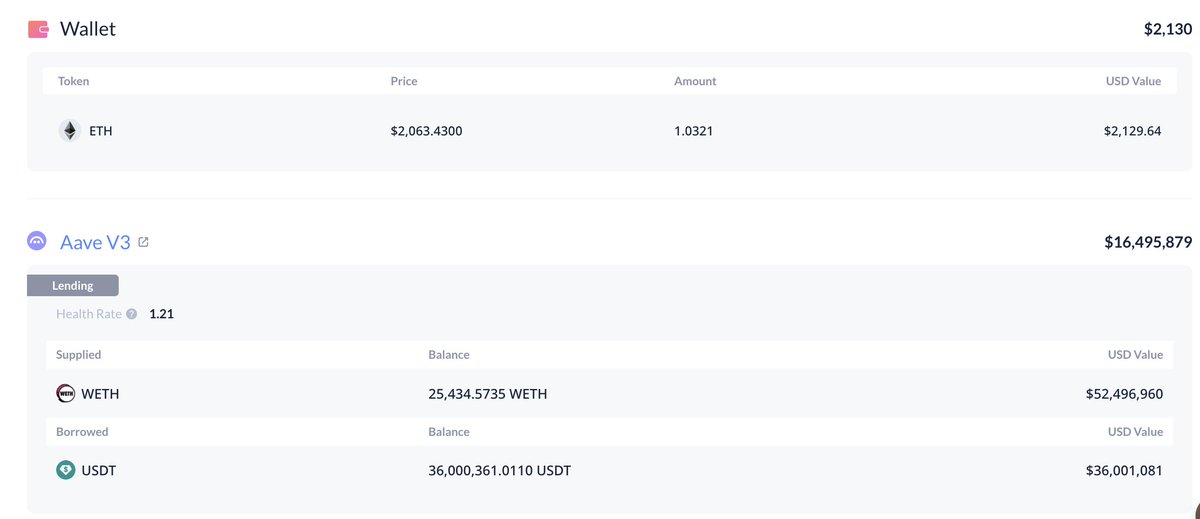This screenshot has height=519, width=1200.
Task: Click the ETH token icon
Action: click(x=69, y=131)
